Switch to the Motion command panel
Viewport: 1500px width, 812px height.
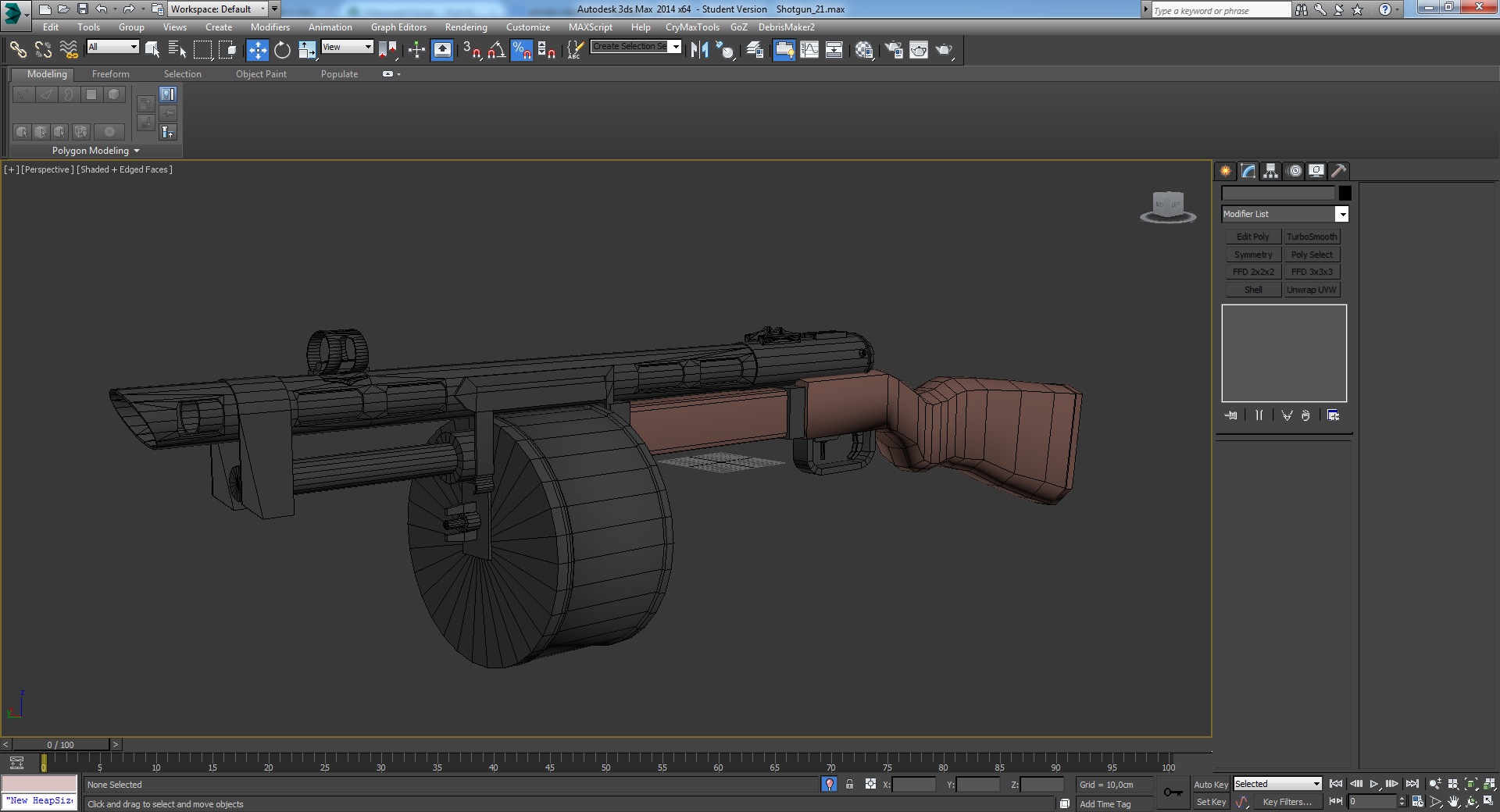(x=1294, y=171)
